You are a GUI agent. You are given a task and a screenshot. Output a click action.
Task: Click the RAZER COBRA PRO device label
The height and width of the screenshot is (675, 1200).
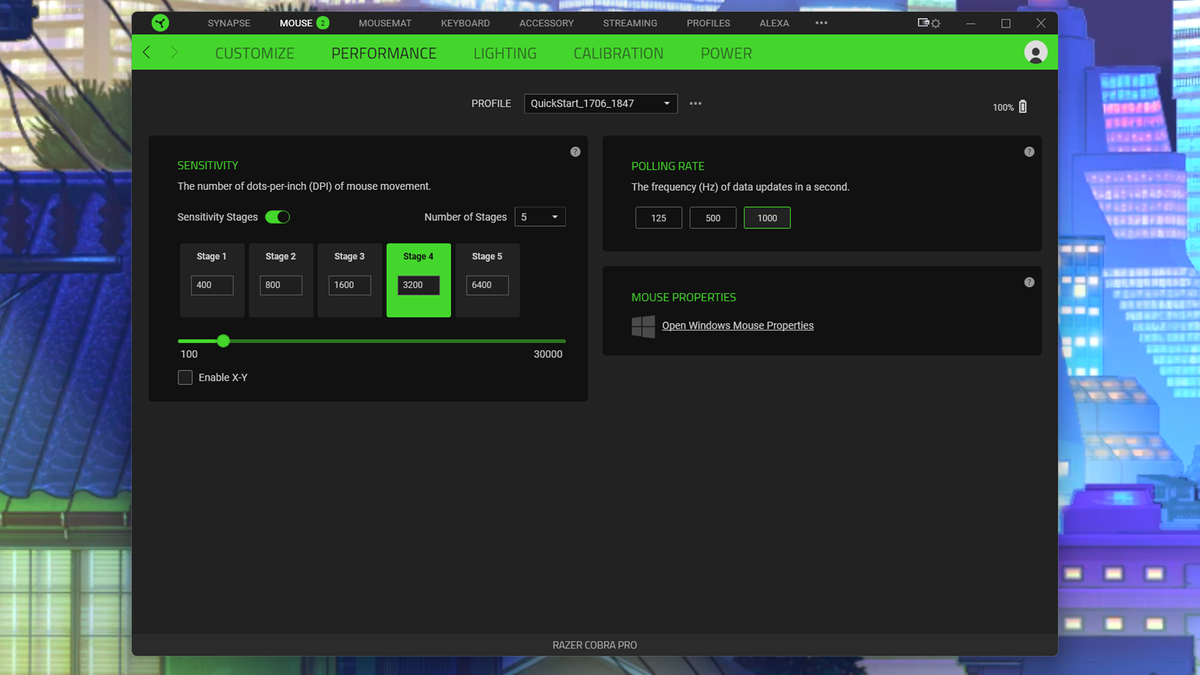[595, 645]
